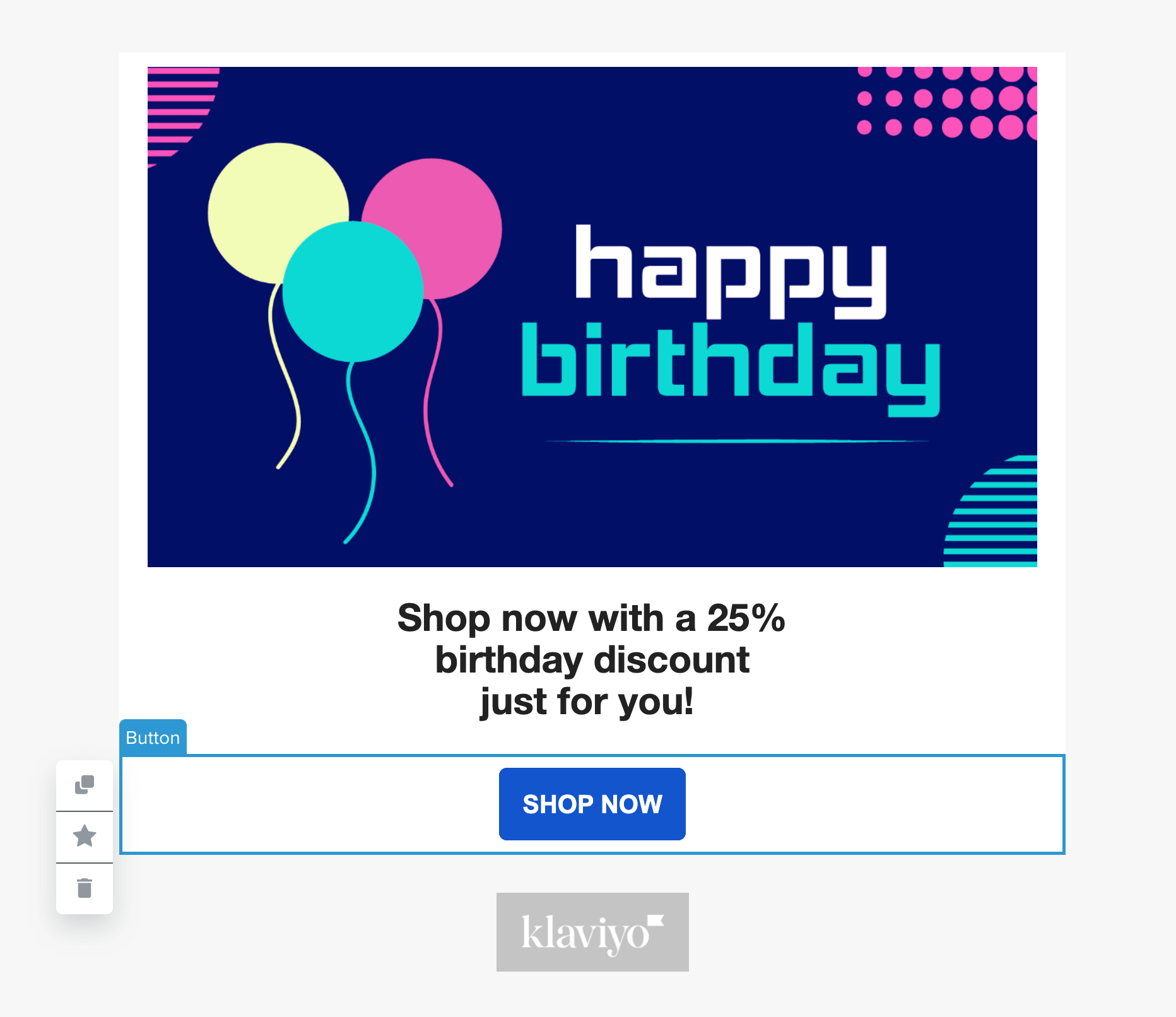Duplicate the selected Button block
This screenshot has width=1176, height=1017.
[x=85, y=785]
